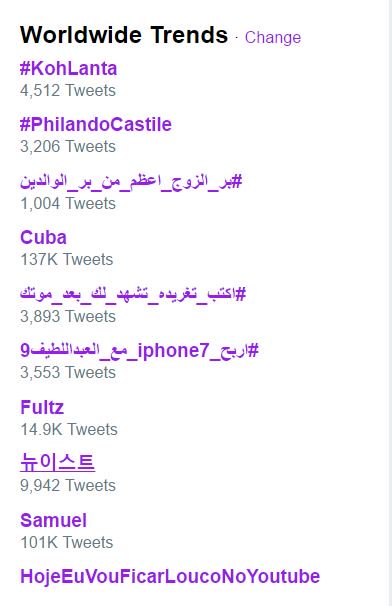Open the #بر_الزوج_اعظم_من_بر_الوالدين hashtag

tap(131, 181)
